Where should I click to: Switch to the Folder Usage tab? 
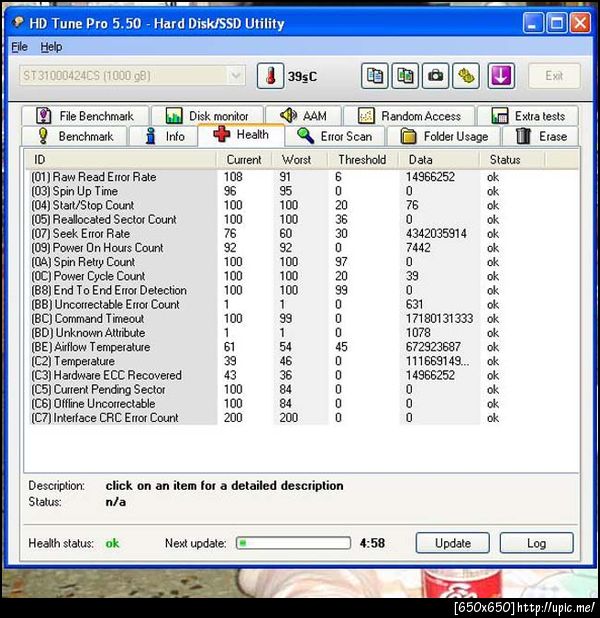tap(444, 136)
